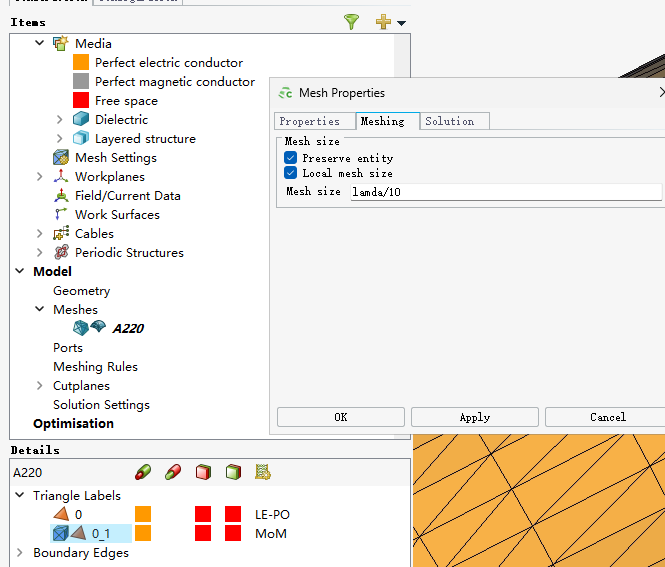Screen dimensions: 665x567
Task: Click the Workplanes axis icon
Action: click(61, 176)
